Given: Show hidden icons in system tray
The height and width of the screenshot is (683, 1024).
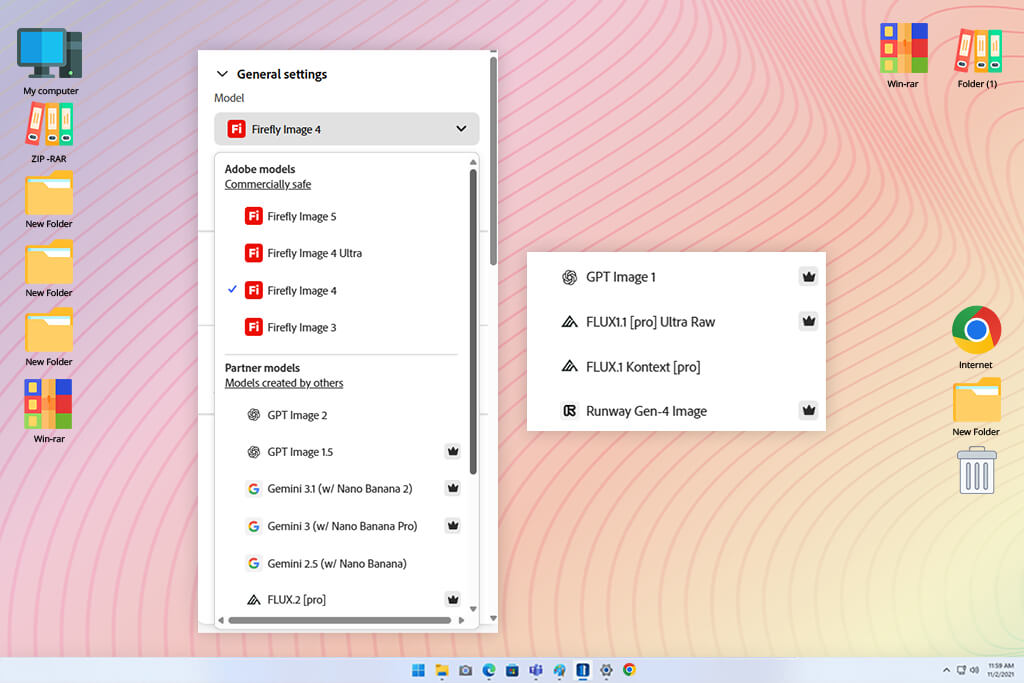Looking at the screenshot, I should [x=946, y=670].
